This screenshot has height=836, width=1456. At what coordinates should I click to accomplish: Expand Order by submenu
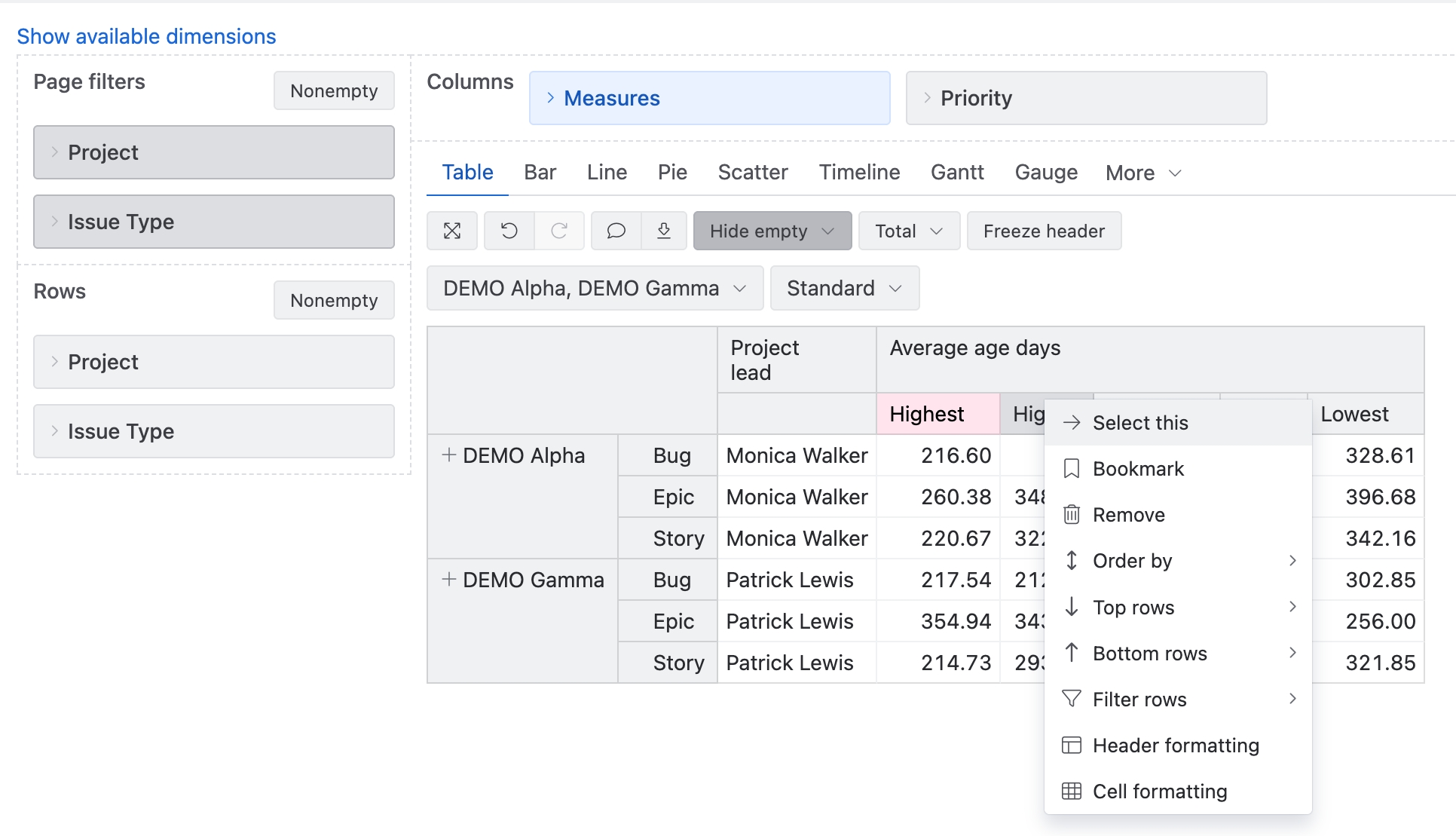click(1178, 561)
